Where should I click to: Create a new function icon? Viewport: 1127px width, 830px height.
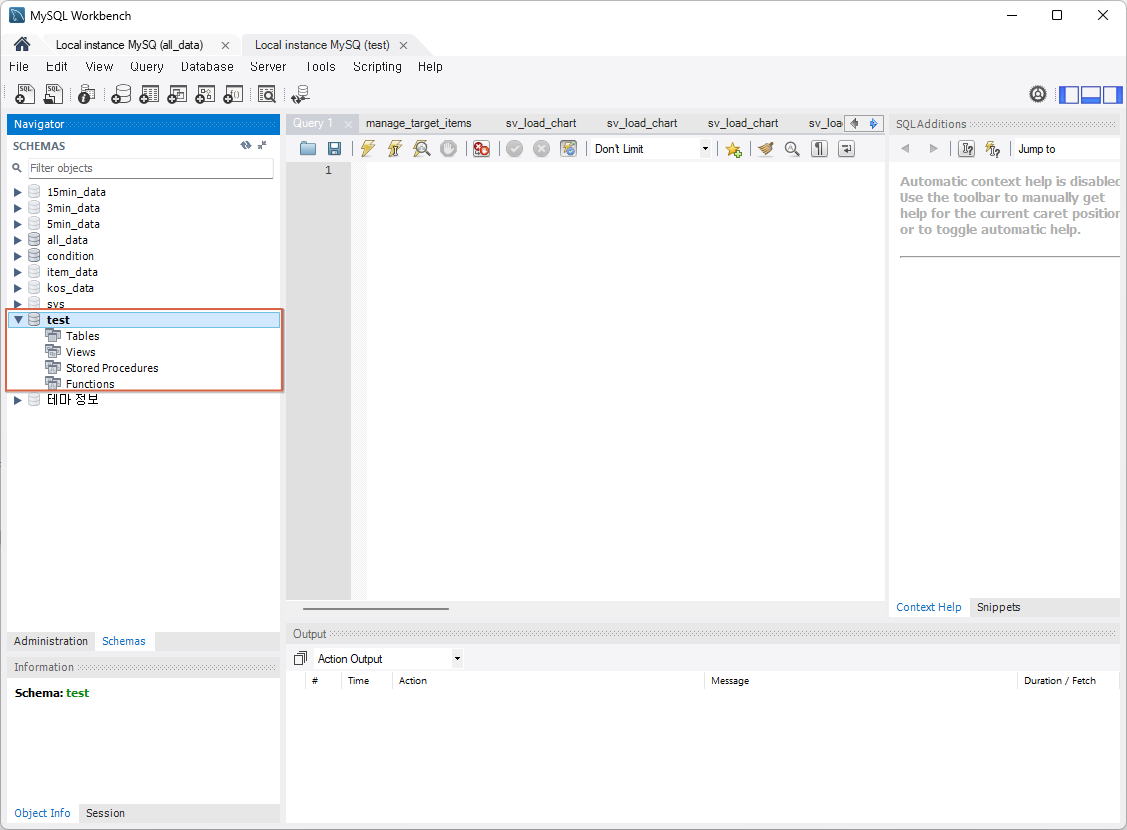pos(233,94)
